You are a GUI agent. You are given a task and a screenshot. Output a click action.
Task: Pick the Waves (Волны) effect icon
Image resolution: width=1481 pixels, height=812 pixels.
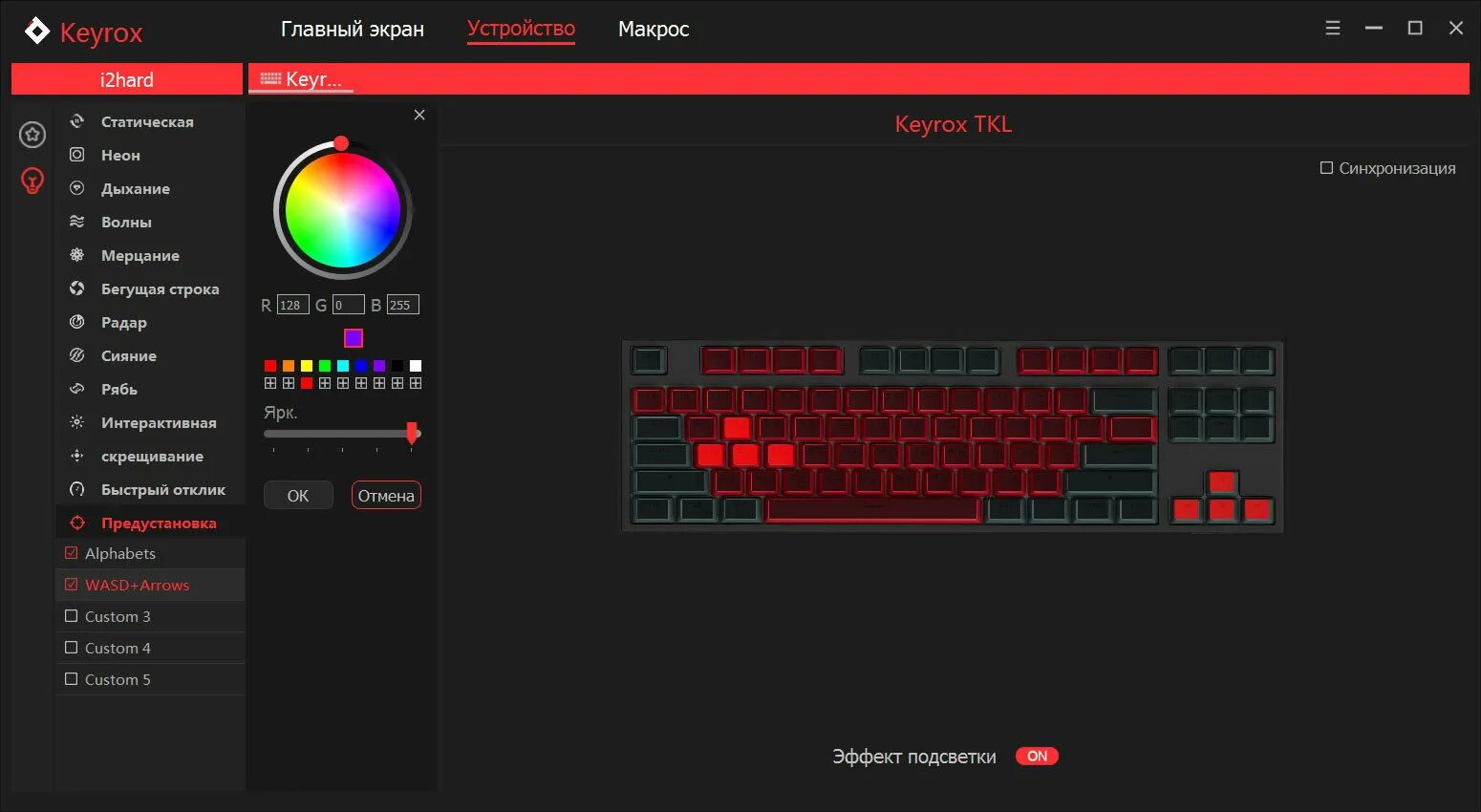pos(77,222)
